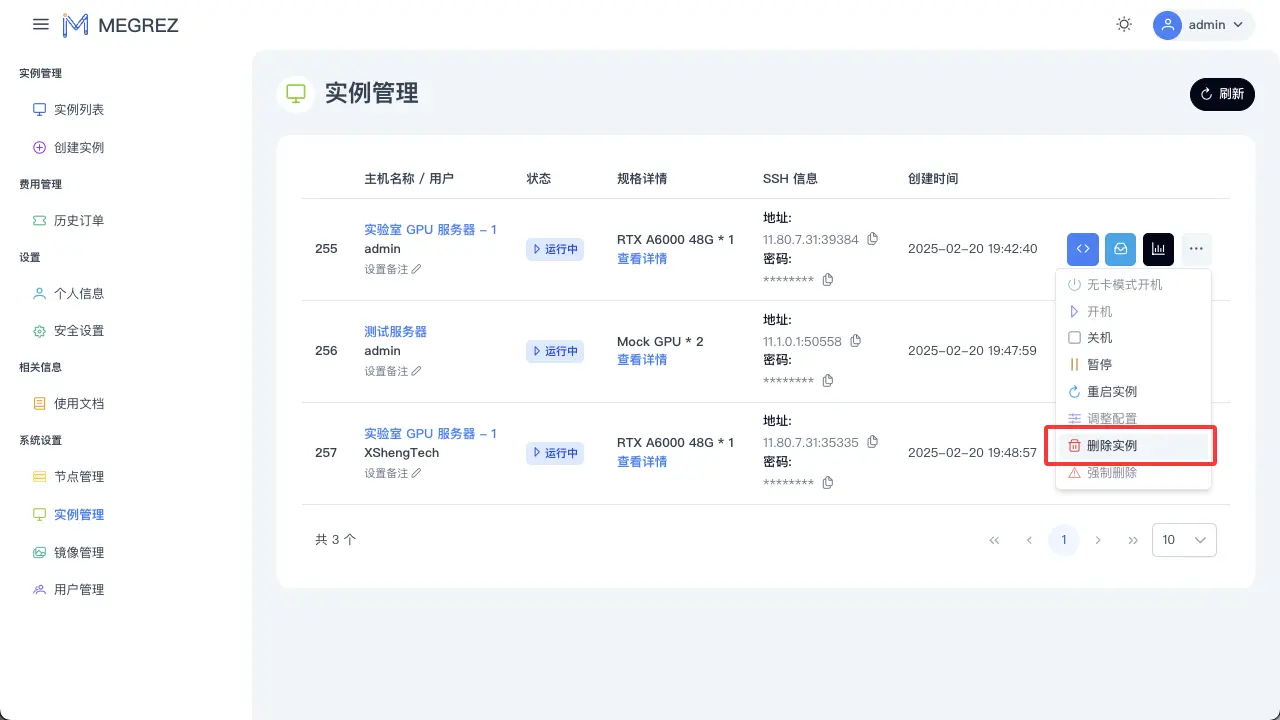This screenshot has height=720, width=1280.
Task: Click the 刷新 refresh button
Action: [1222, 94]
